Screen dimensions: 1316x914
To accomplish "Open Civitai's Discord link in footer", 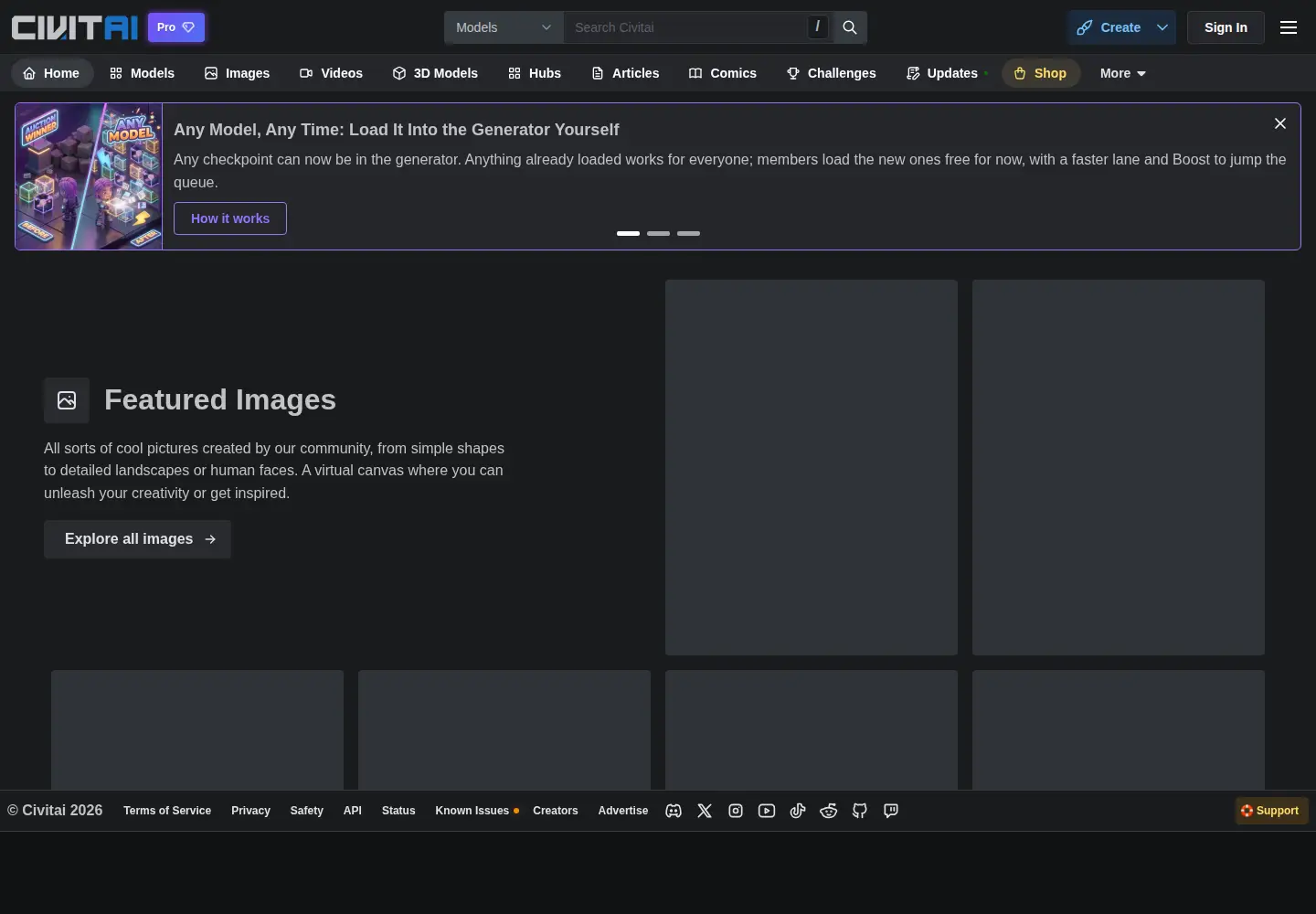I will [x=674, y=811].
